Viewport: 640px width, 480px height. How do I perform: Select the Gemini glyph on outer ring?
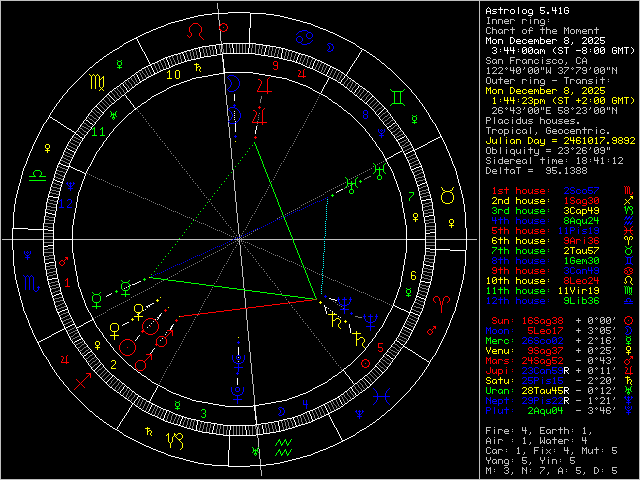[x=398, y=98]
